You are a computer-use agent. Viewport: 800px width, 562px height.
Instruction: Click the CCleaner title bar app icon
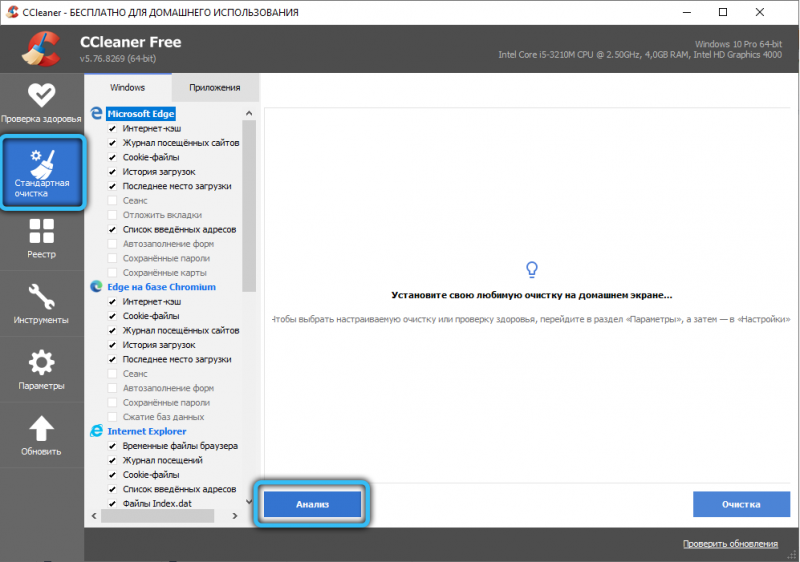[x=12, y=12]
